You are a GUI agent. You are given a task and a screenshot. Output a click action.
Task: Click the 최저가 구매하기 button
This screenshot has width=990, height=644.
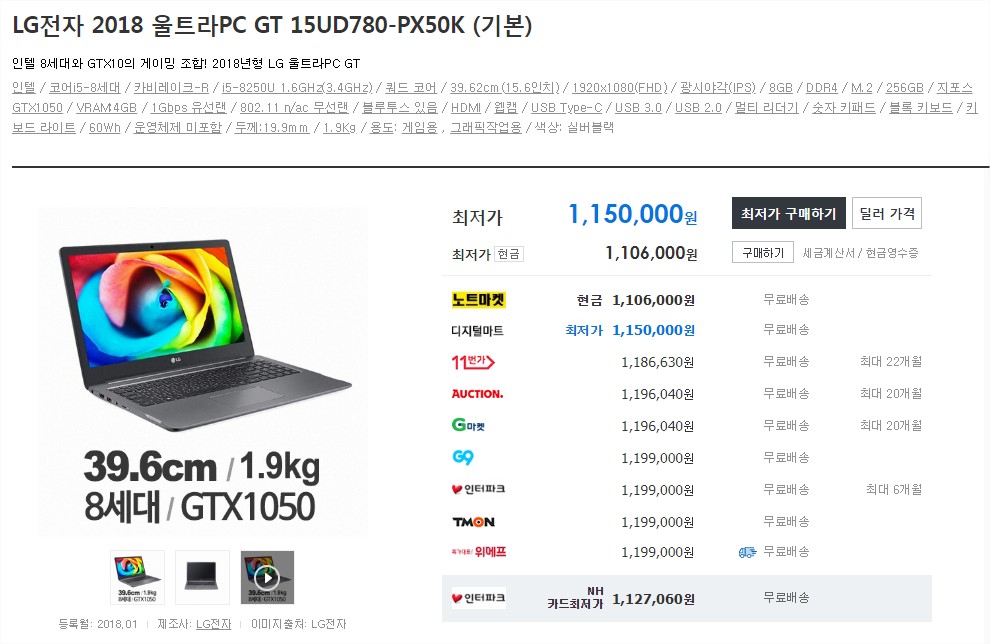789,213
